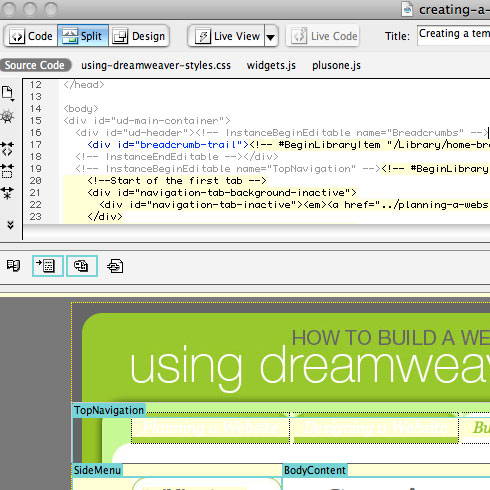This screenshot has height=490, width=490.
Task: Switch to Design view
Action: (x=139, y=36)
